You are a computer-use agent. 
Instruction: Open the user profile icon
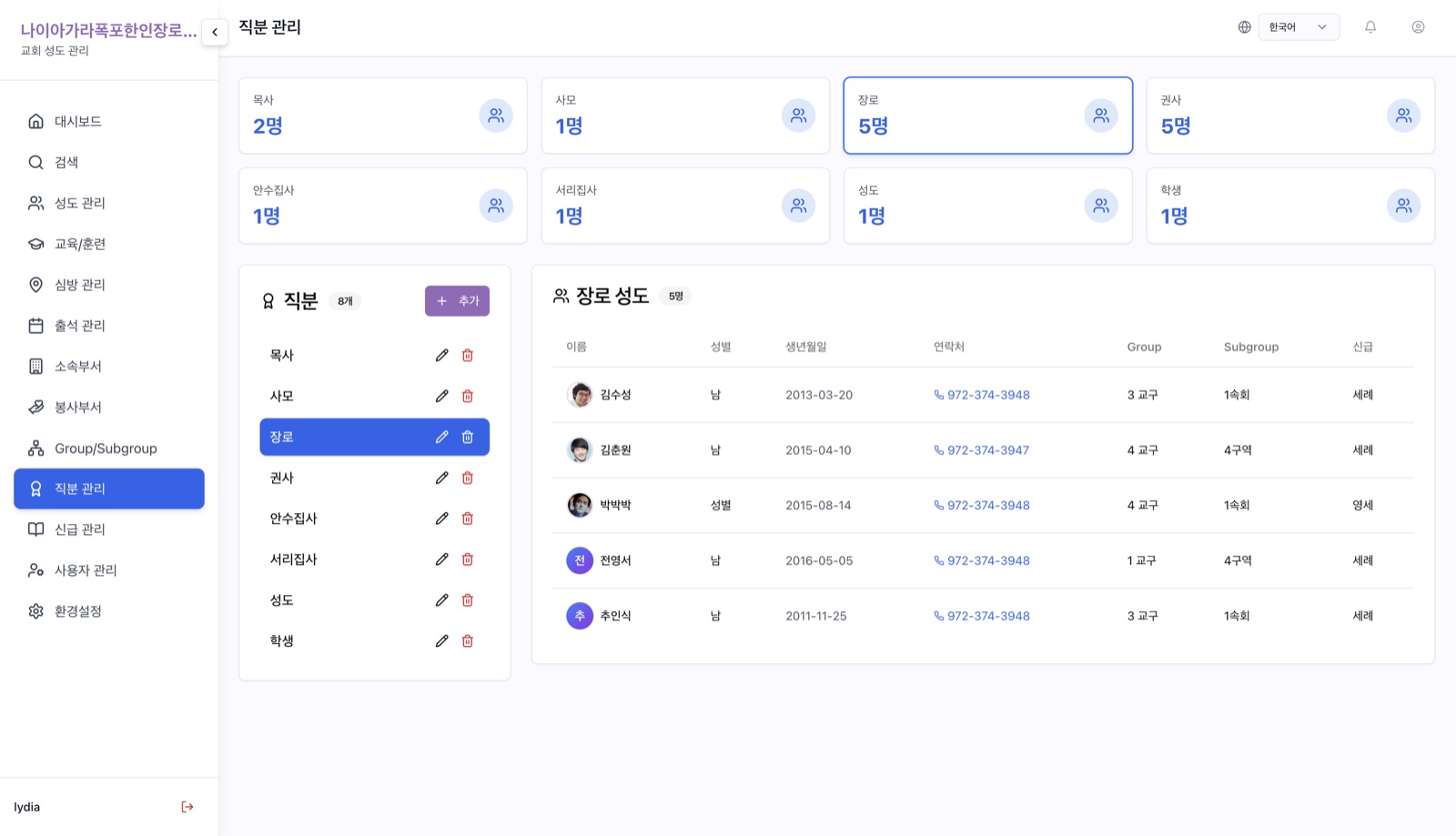(1418, 27)
